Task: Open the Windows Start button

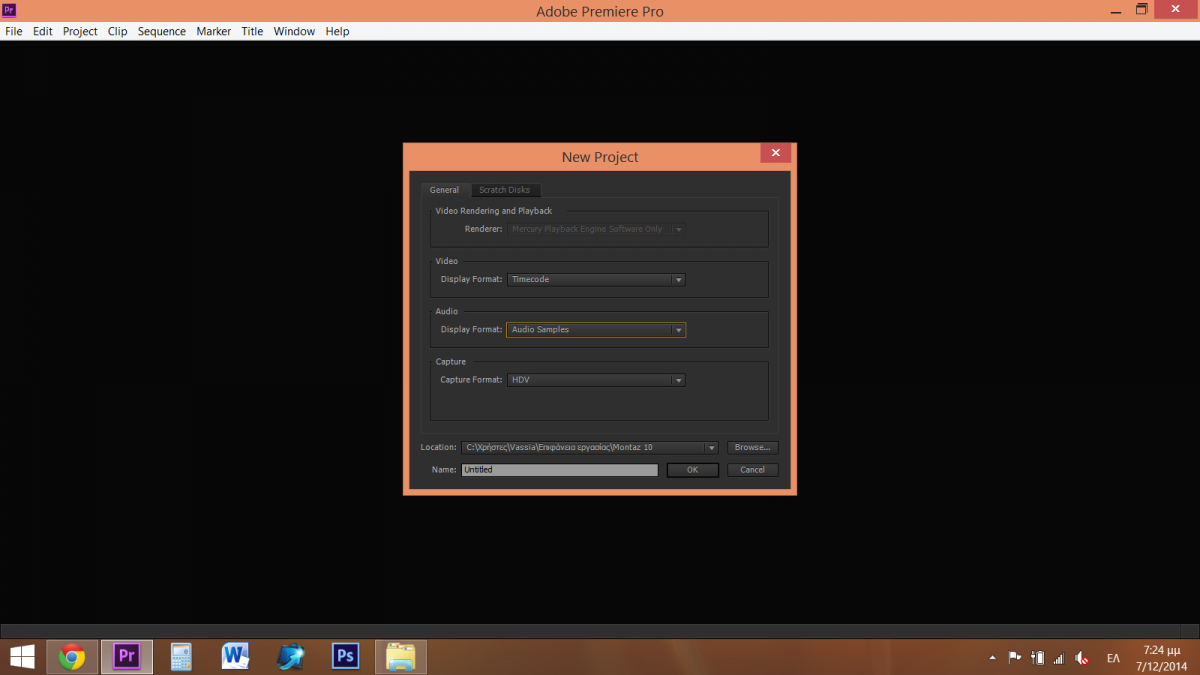Action: coord(22,656)
